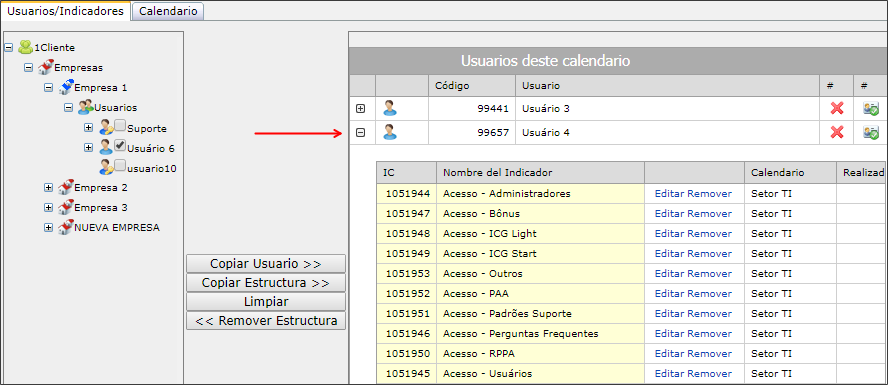This screenshot has height=385, width=888.
Task: Select the NUEVA EMPRESA tree label
Action: [117, 228]
